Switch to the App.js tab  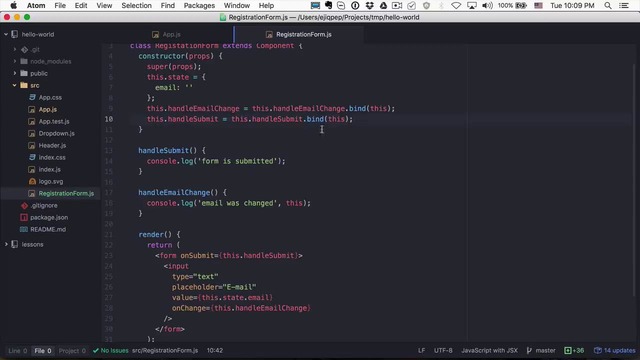pyautogui.click(x=167, y=34)
